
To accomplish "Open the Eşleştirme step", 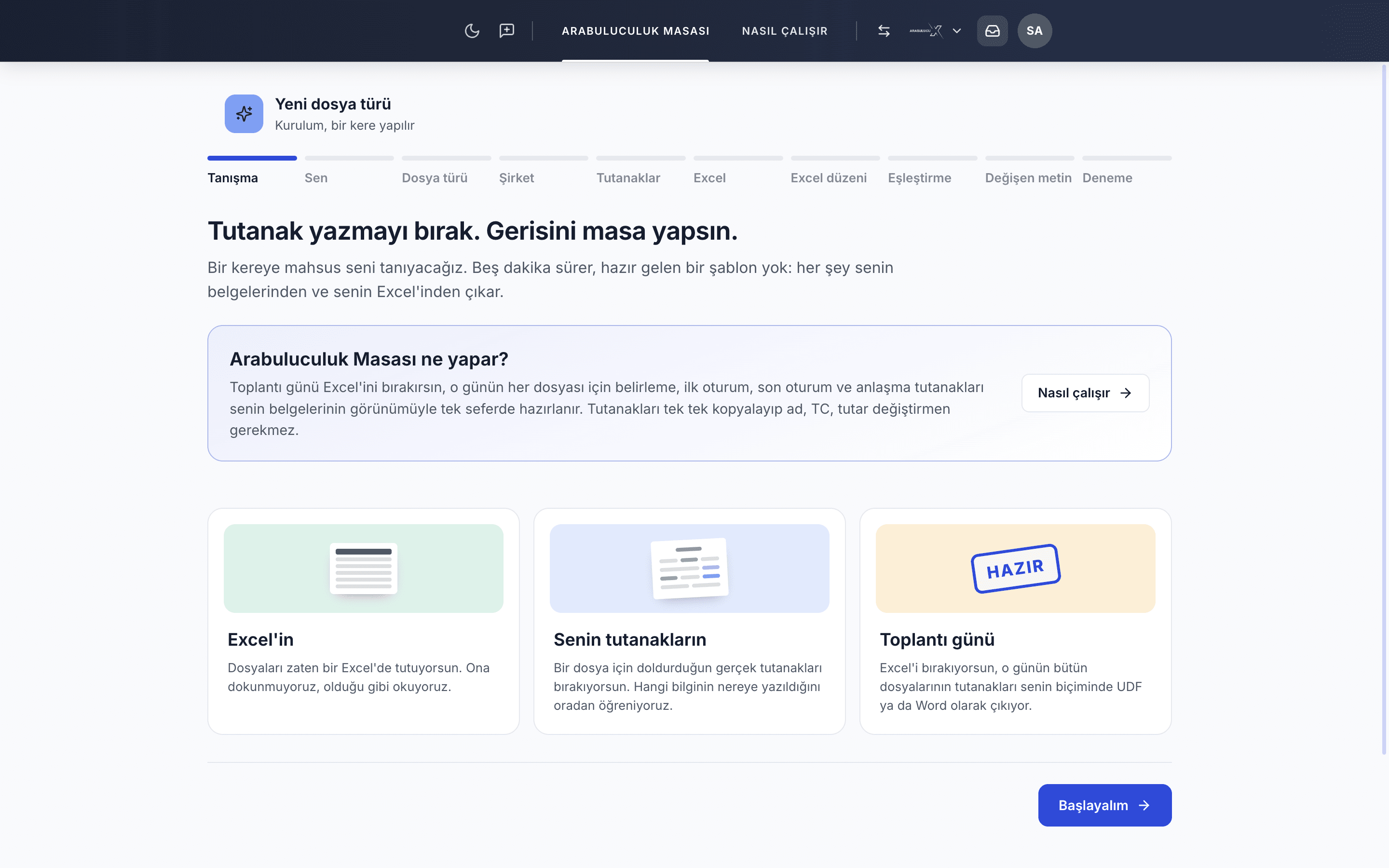I will pyautogui.click(x=920, y=178).
